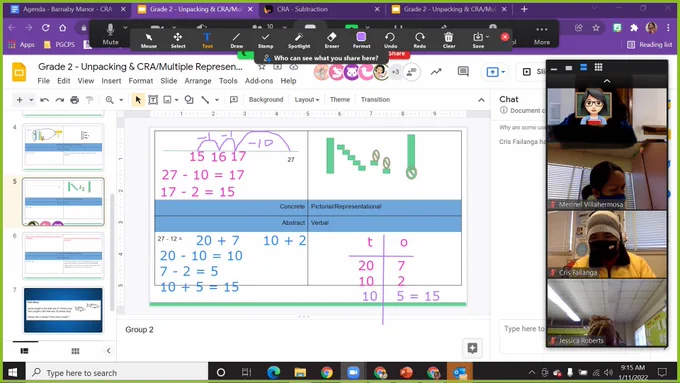
Task: Switch to Agenda - Barnaby Manor tab
Action: (68, 9)
